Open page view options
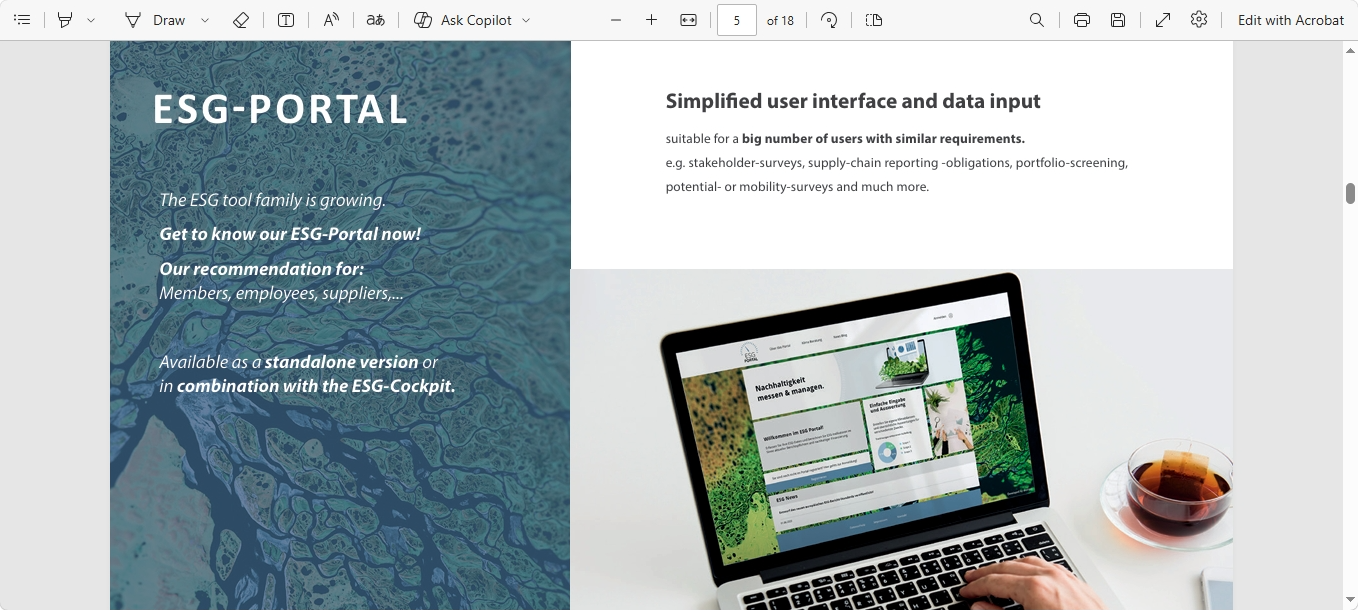 pos(874,20)
